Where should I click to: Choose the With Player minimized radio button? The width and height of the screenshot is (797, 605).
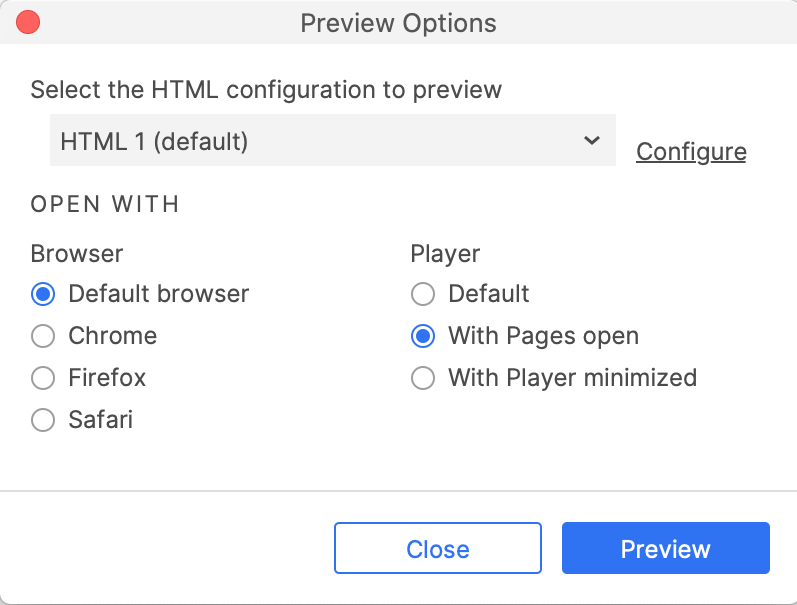(x=423, y=378)
